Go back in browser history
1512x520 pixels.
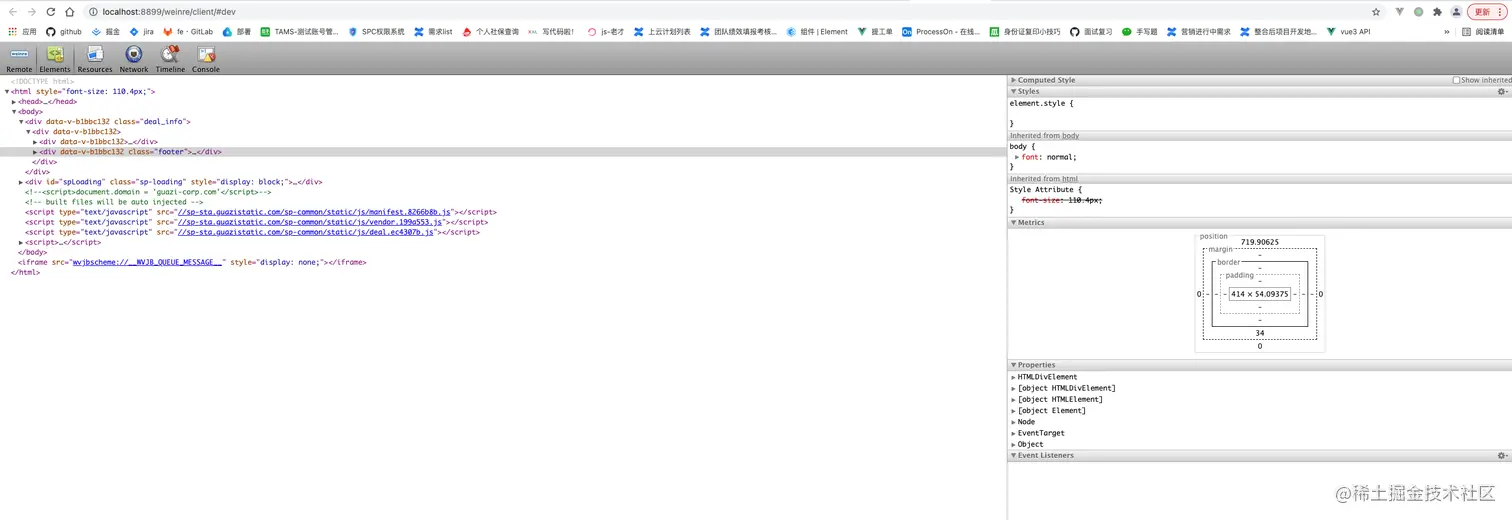point(12,12)
